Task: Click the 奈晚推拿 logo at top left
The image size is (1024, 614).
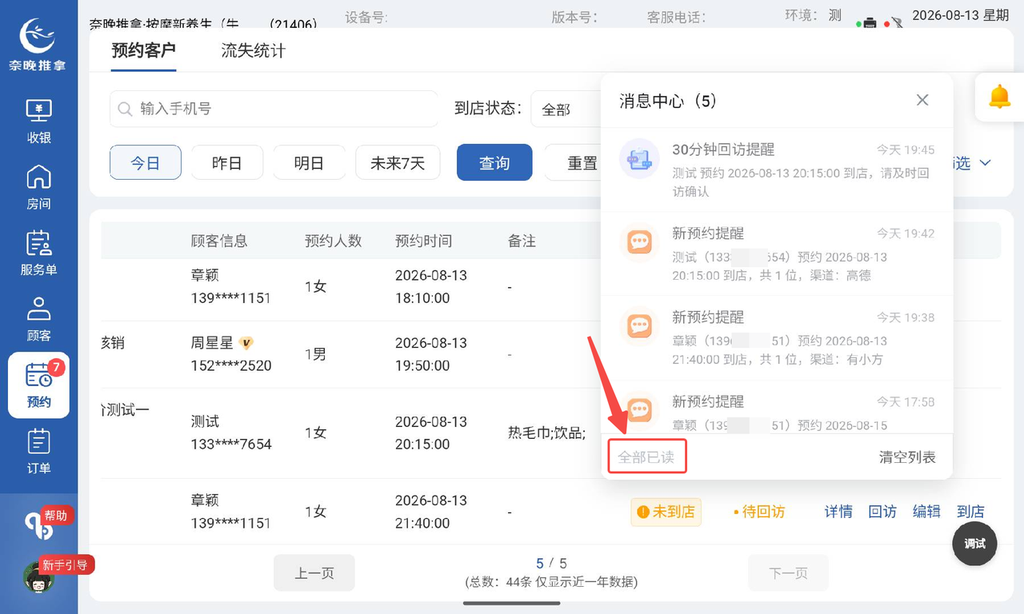Action: [x=37, y=44]
